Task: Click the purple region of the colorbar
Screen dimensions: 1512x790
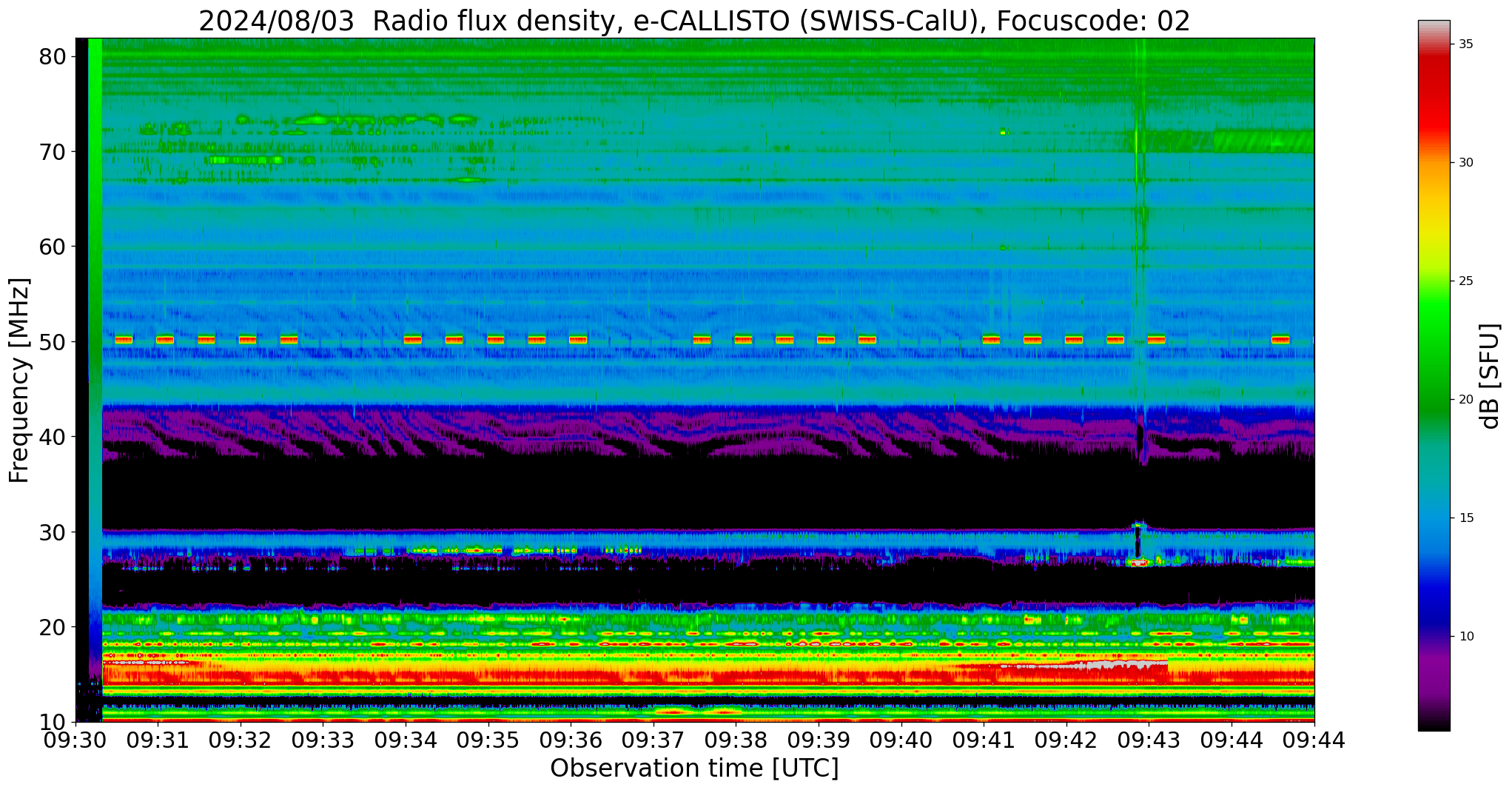Action: pyautogui.click(x=1434, y=663)
